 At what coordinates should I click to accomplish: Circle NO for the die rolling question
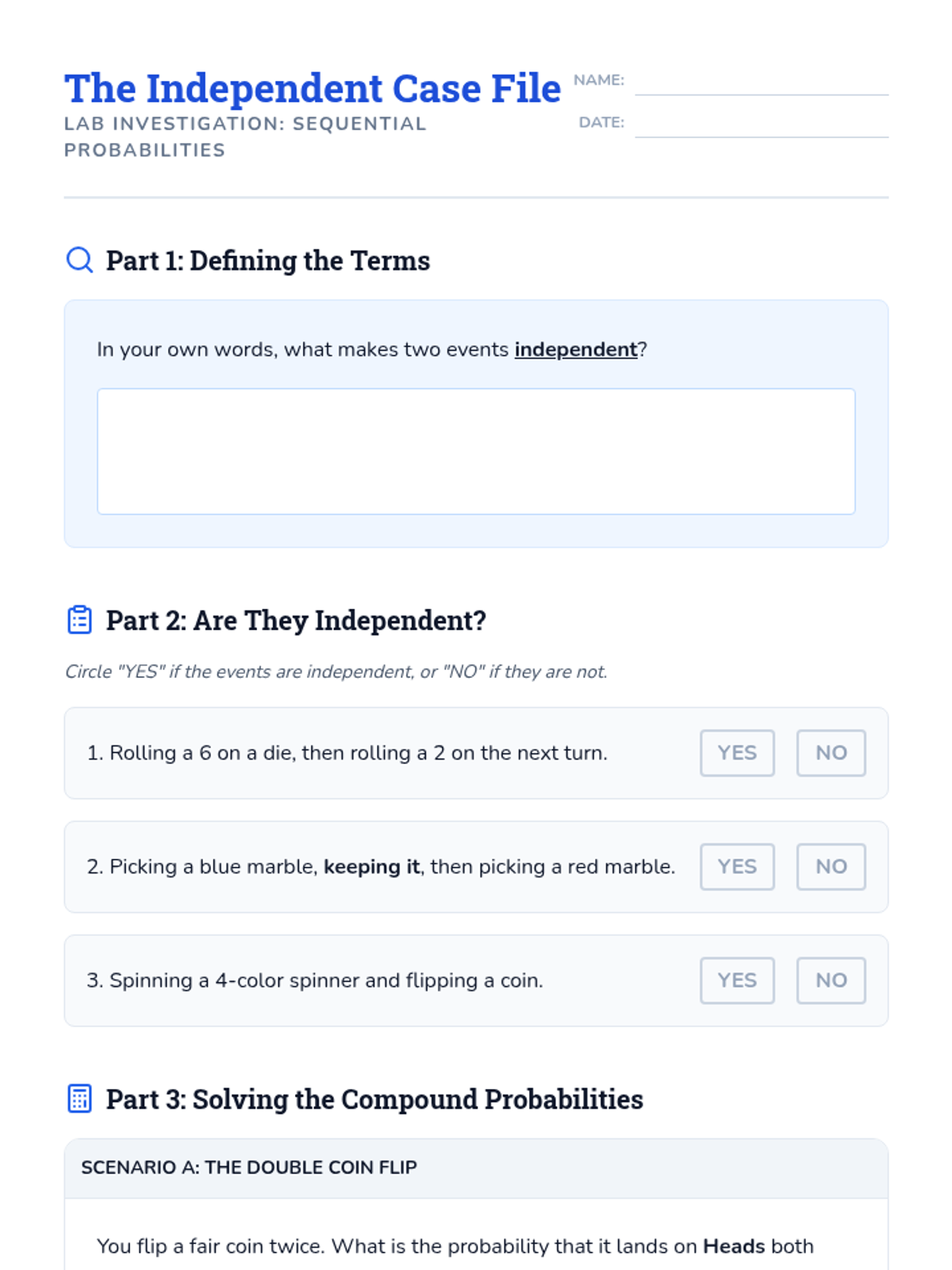[x=831, y=752]
